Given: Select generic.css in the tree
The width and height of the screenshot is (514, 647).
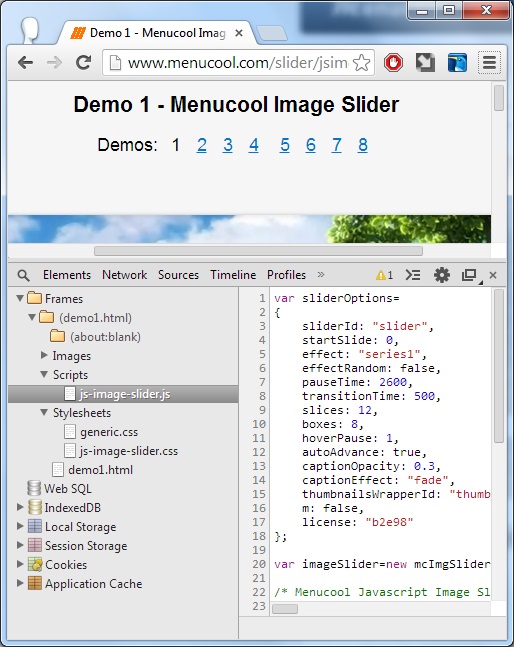Looking at the screenshot, I should coord(109,432).
